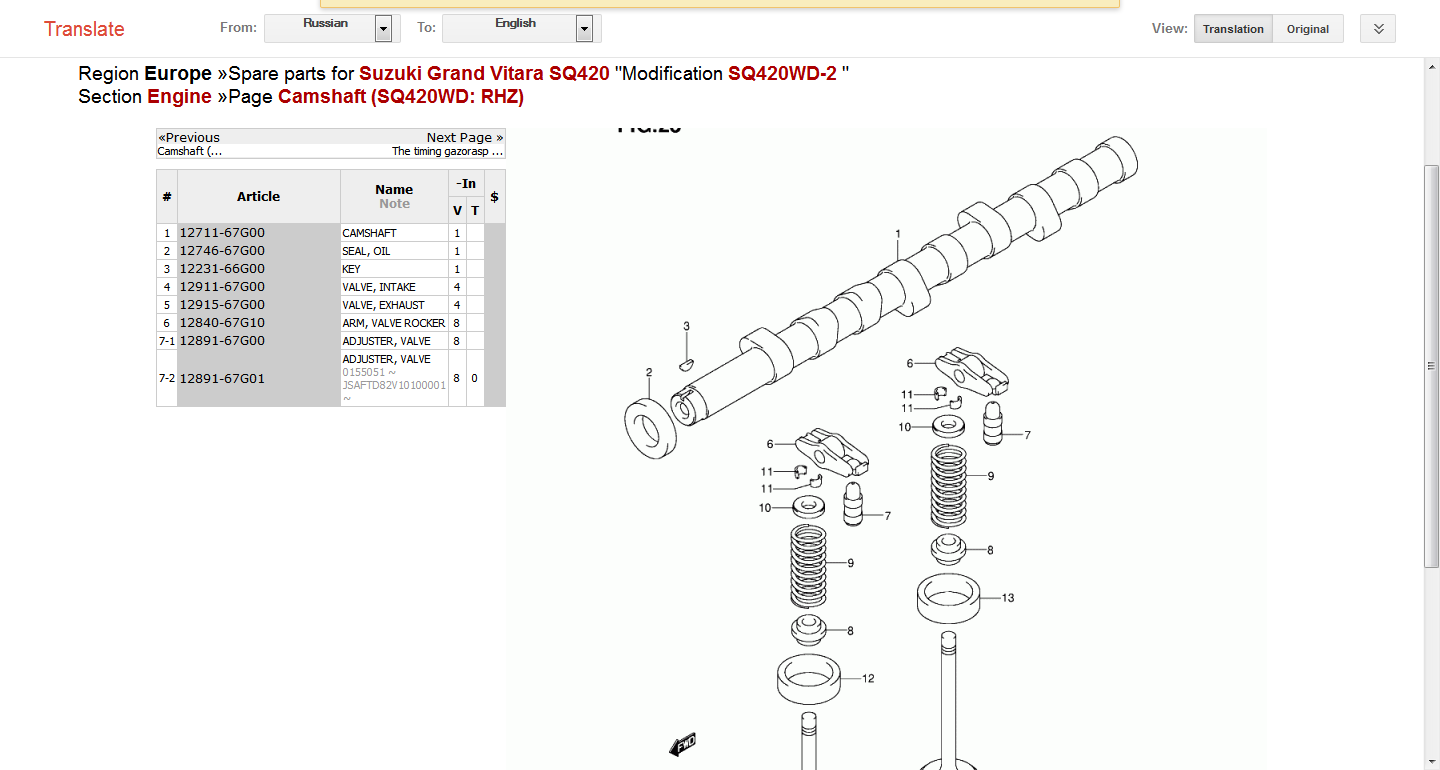Image resolution: width=1440 pixels, height=770 pixels.
Task: Click part number 3 key on diagram
Action: click(687, 326)
